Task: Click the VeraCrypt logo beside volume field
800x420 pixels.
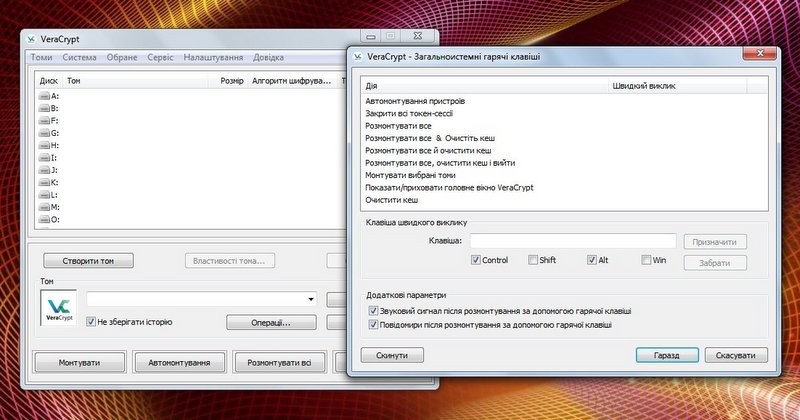Action: [x=59, y=308]
